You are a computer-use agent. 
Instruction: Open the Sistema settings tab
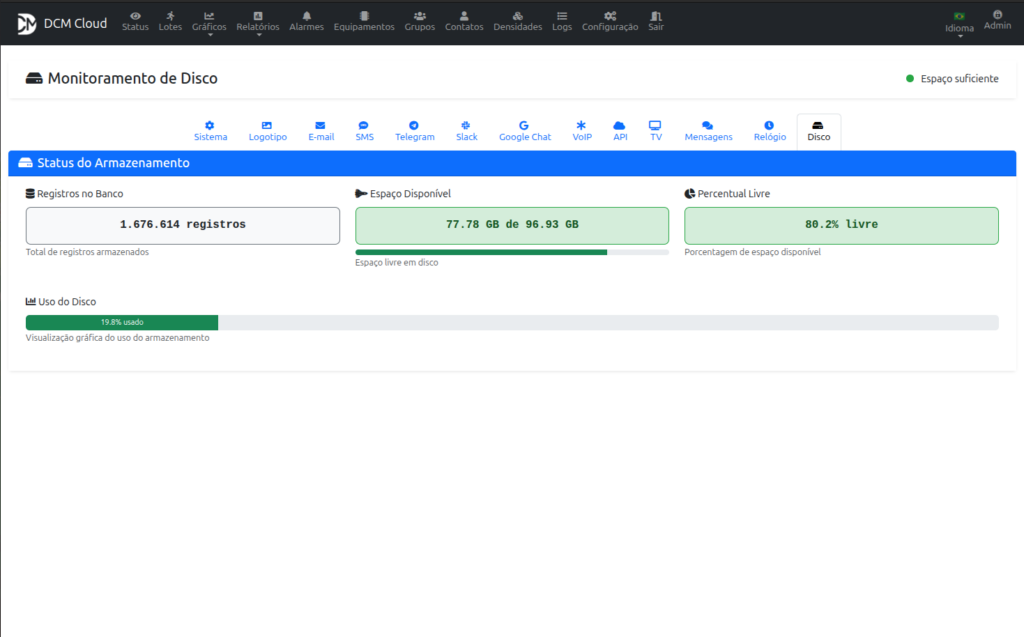[x=210, y=131]
